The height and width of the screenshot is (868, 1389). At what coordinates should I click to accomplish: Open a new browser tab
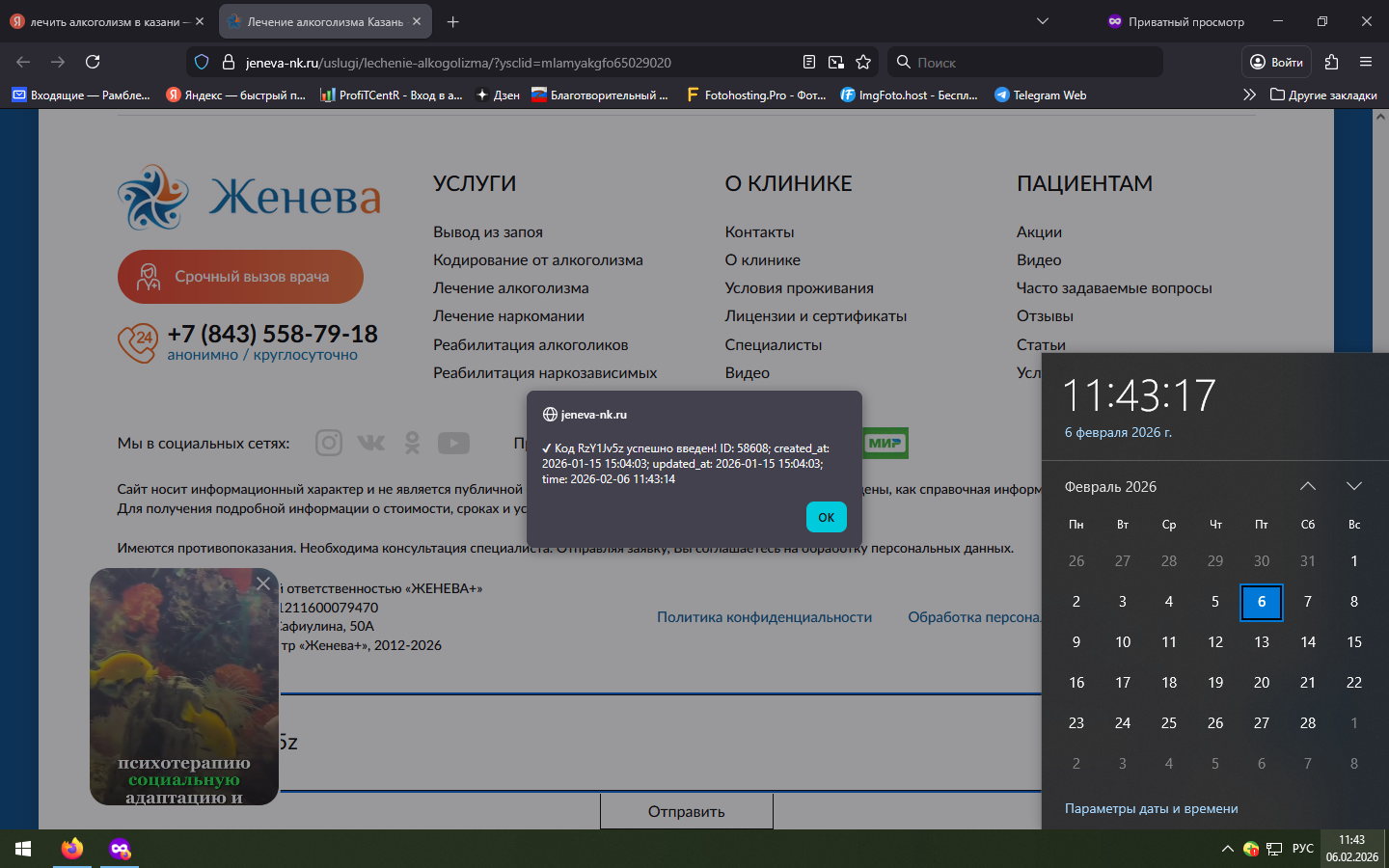tap(453, 21)
